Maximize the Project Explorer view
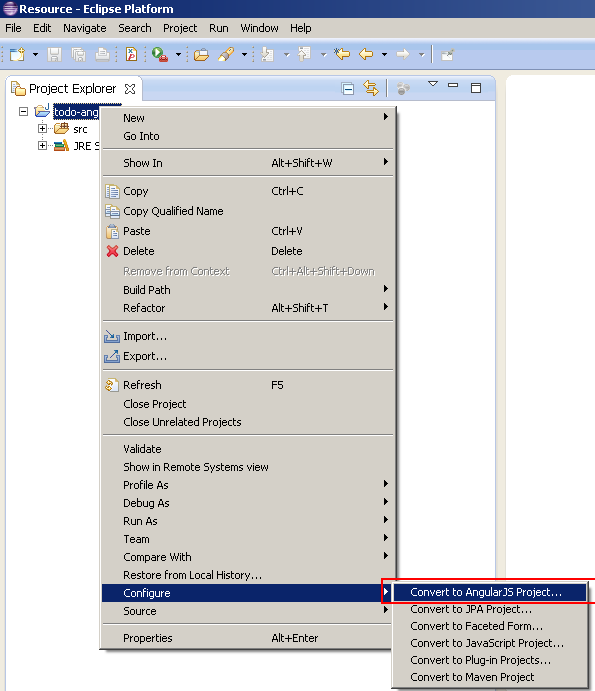 [x=476, y=88]
